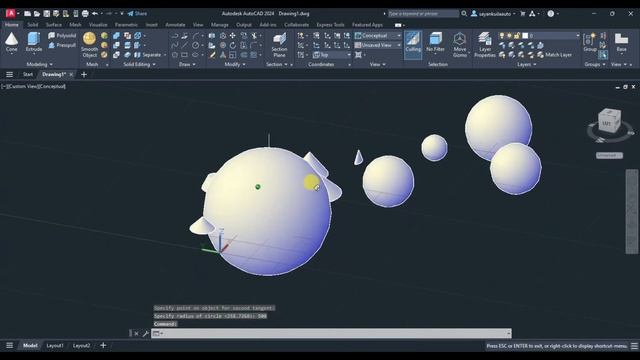The width and height of the screenshot is (640, 360).
Task: Close the command line panel
Action: tap(136, 333)
